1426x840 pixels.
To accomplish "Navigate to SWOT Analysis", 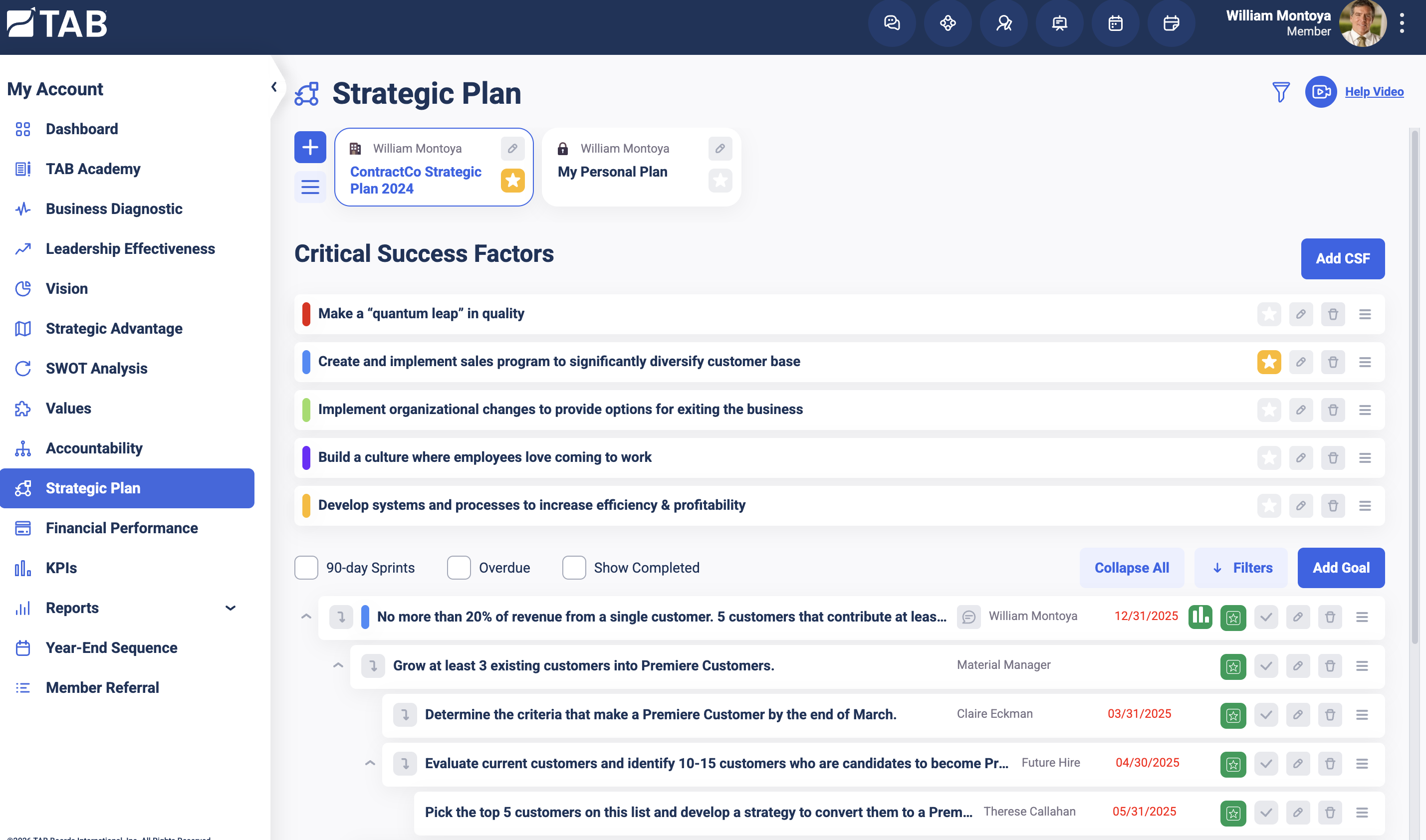I will [96, 369].
